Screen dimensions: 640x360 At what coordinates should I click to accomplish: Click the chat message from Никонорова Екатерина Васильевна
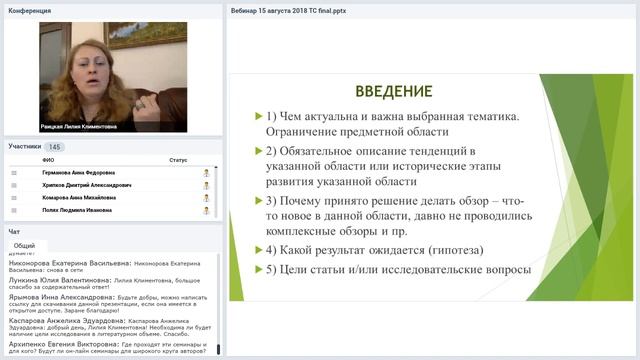tap(105, 267)
